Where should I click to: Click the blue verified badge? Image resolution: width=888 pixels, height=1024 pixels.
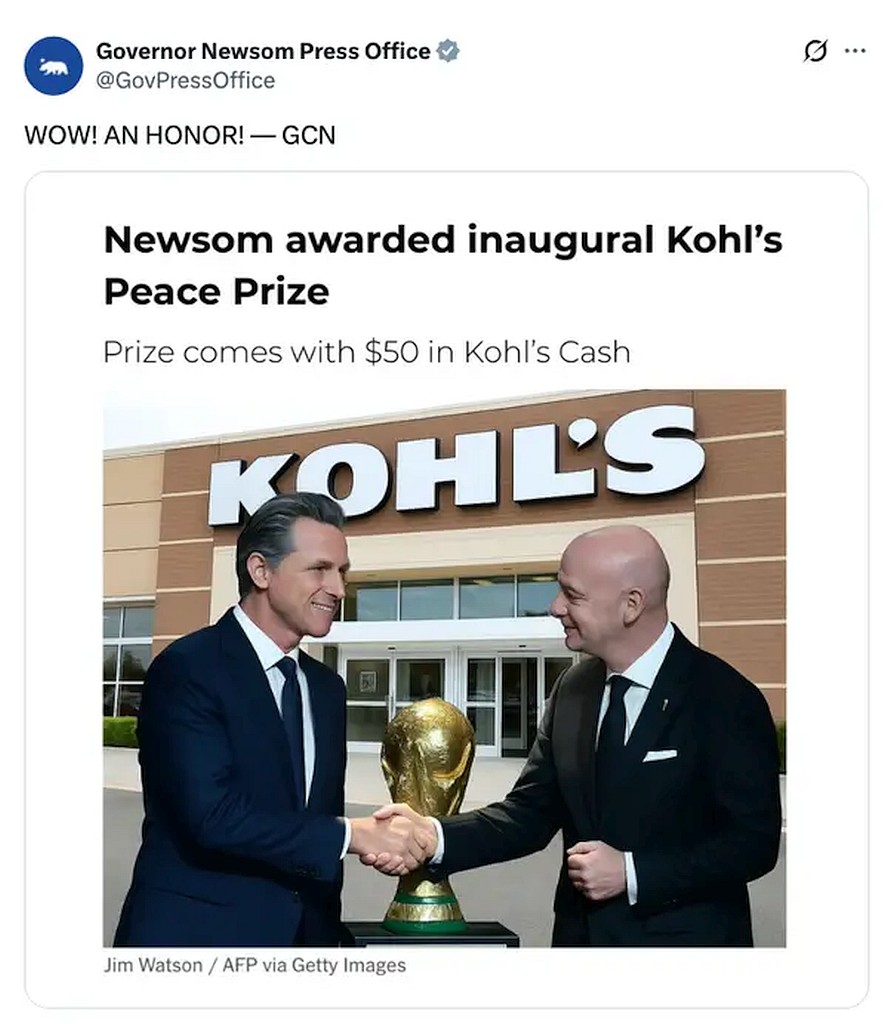click(449, 51)
